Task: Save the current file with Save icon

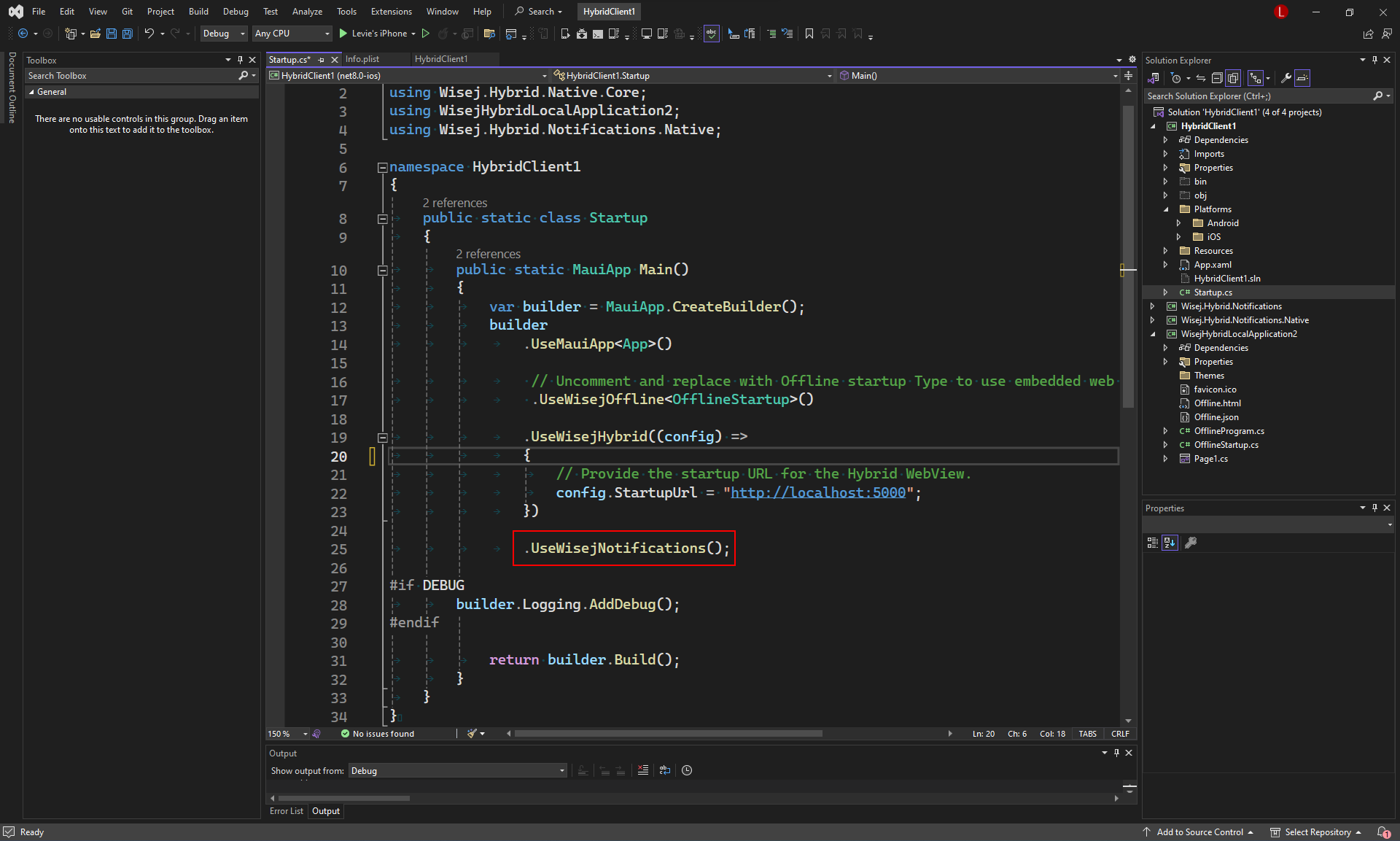Action: click(112, 34)
